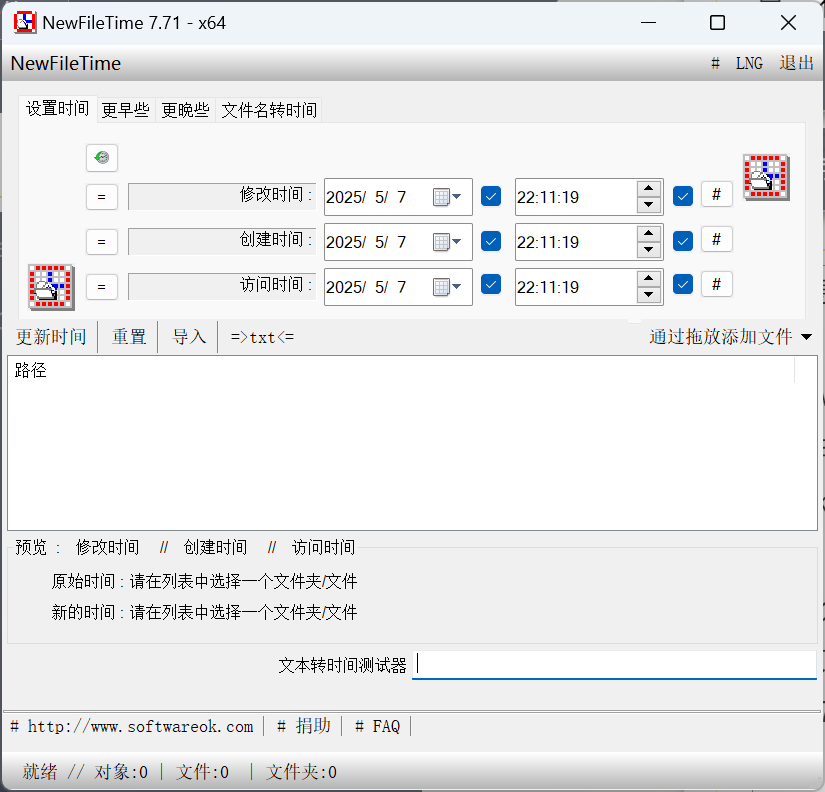Click the "=" button beside 访问时间

(101, 286)
